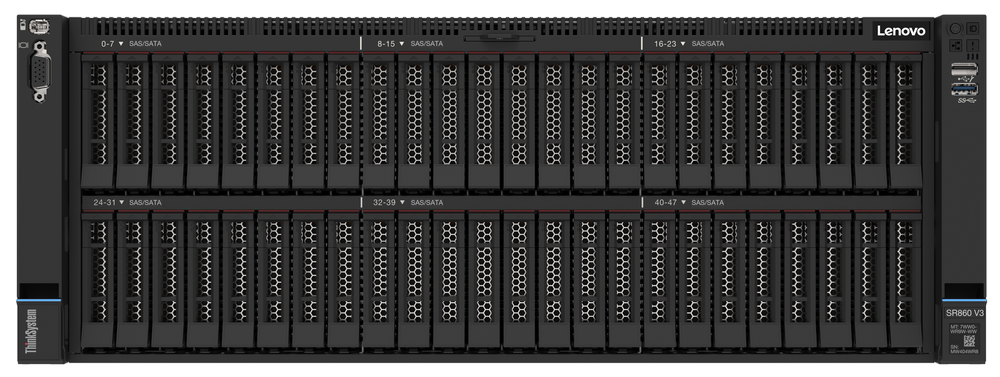Click the ThinkSystem vertical brand text
1000x377 pixels.
tap(31, 332)
